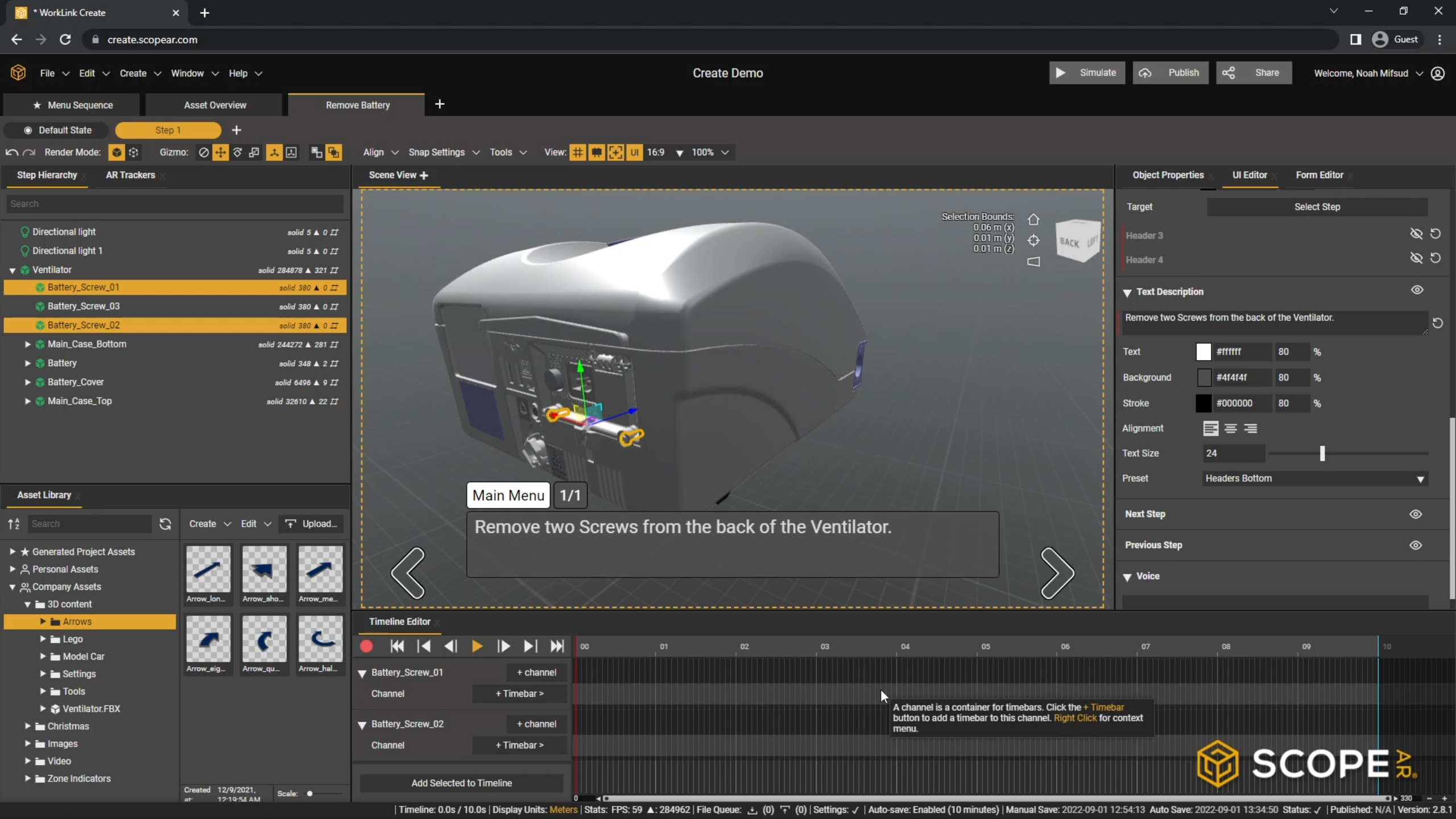This screenshot has height=819, width=1456.
Task: Select left text alignment
Action: pos(1210,428)
